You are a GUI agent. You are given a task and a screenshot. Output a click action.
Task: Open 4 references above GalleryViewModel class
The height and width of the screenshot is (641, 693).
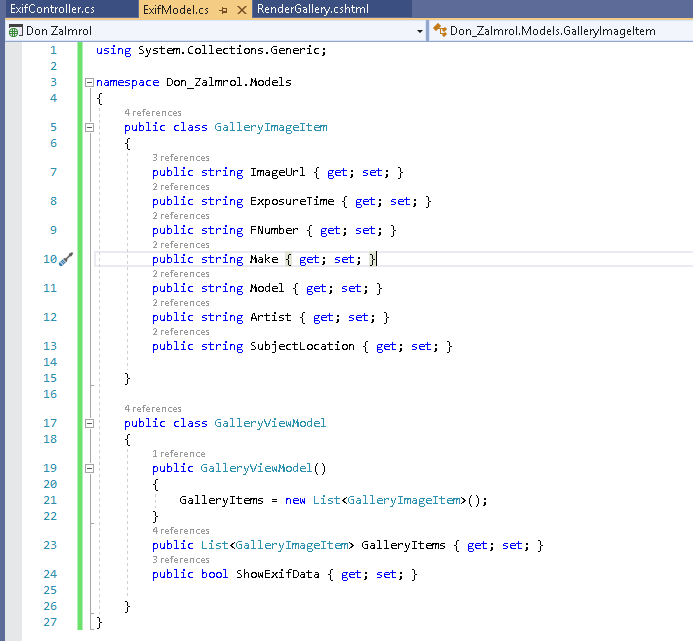point(153,409)
